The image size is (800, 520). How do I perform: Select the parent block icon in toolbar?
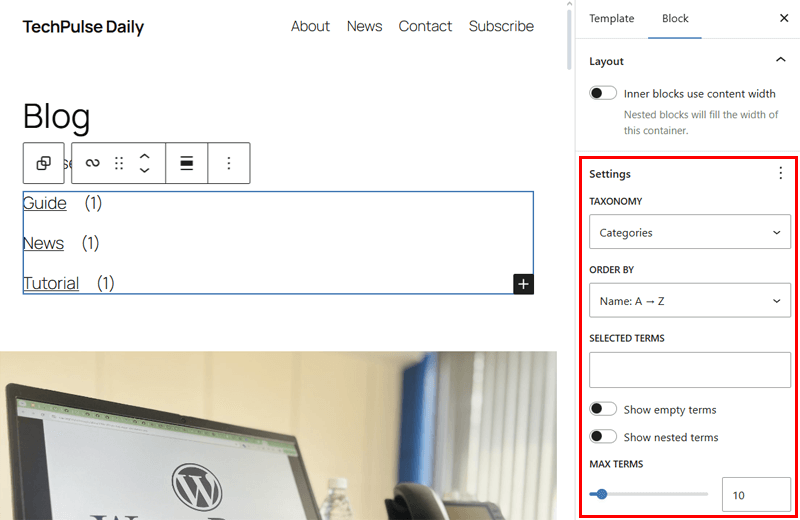coord(43,163)
